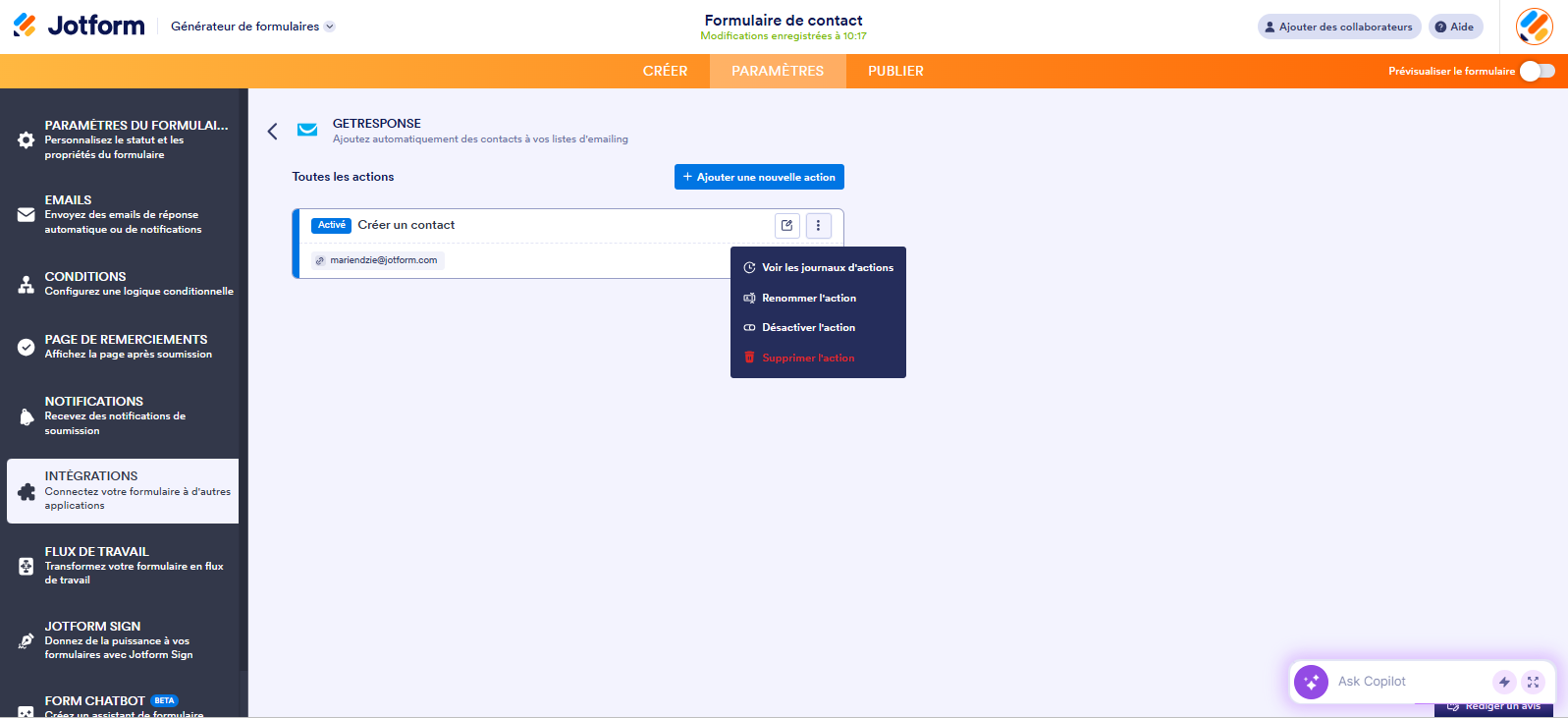Open the user profile avatar

pyautogui.click(x=1534, y=27)
